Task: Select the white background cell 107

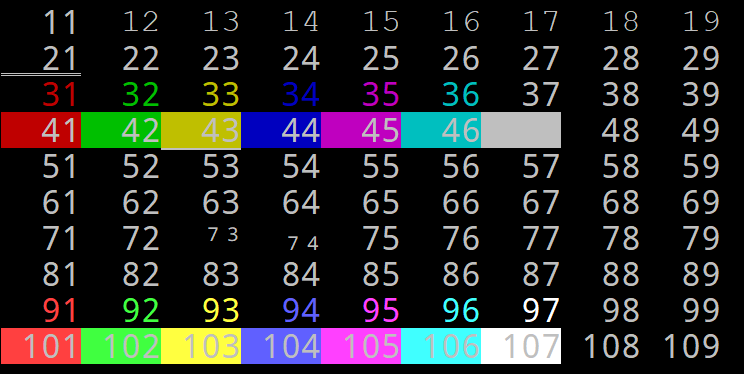Action: (x=521, y=346)
